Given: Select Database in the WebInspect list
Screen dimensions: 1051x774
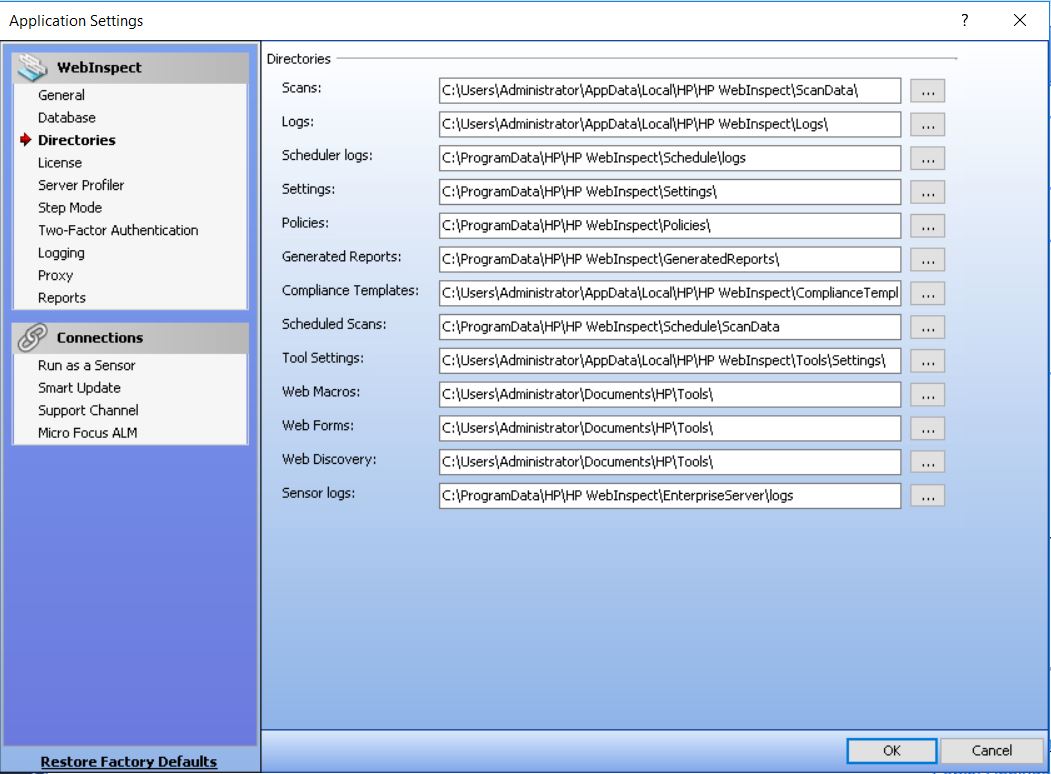Looking at the screenshot, I should (x=67, y=118).
